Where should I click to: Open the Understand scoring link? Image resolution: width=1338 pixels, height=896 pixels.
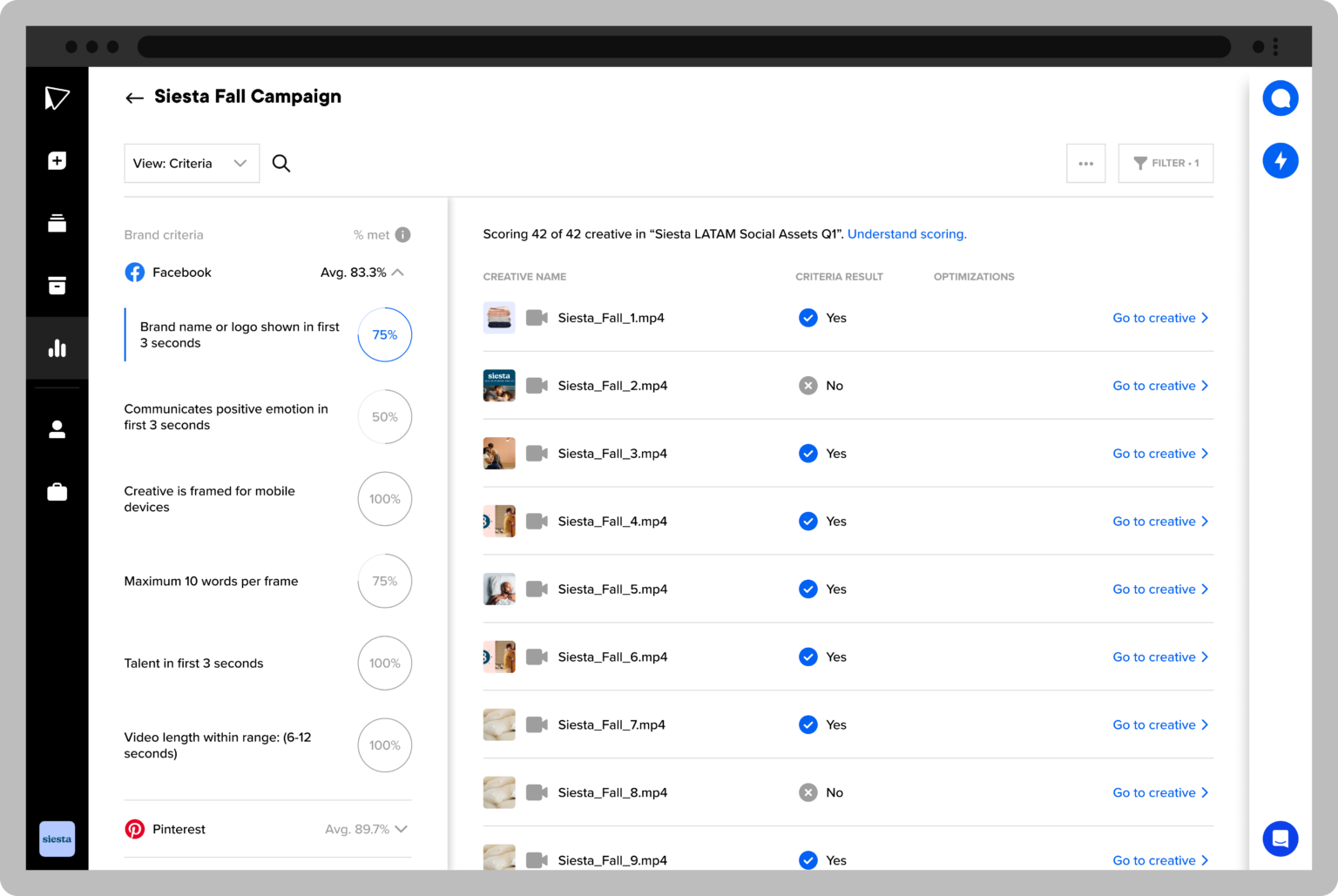(907, 234)
